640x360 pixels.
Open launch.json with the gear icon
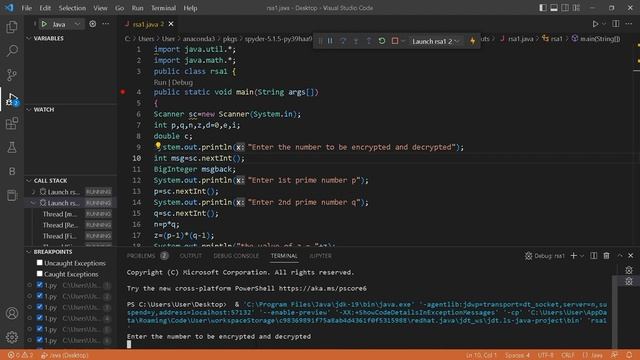(x=93, y=24)
